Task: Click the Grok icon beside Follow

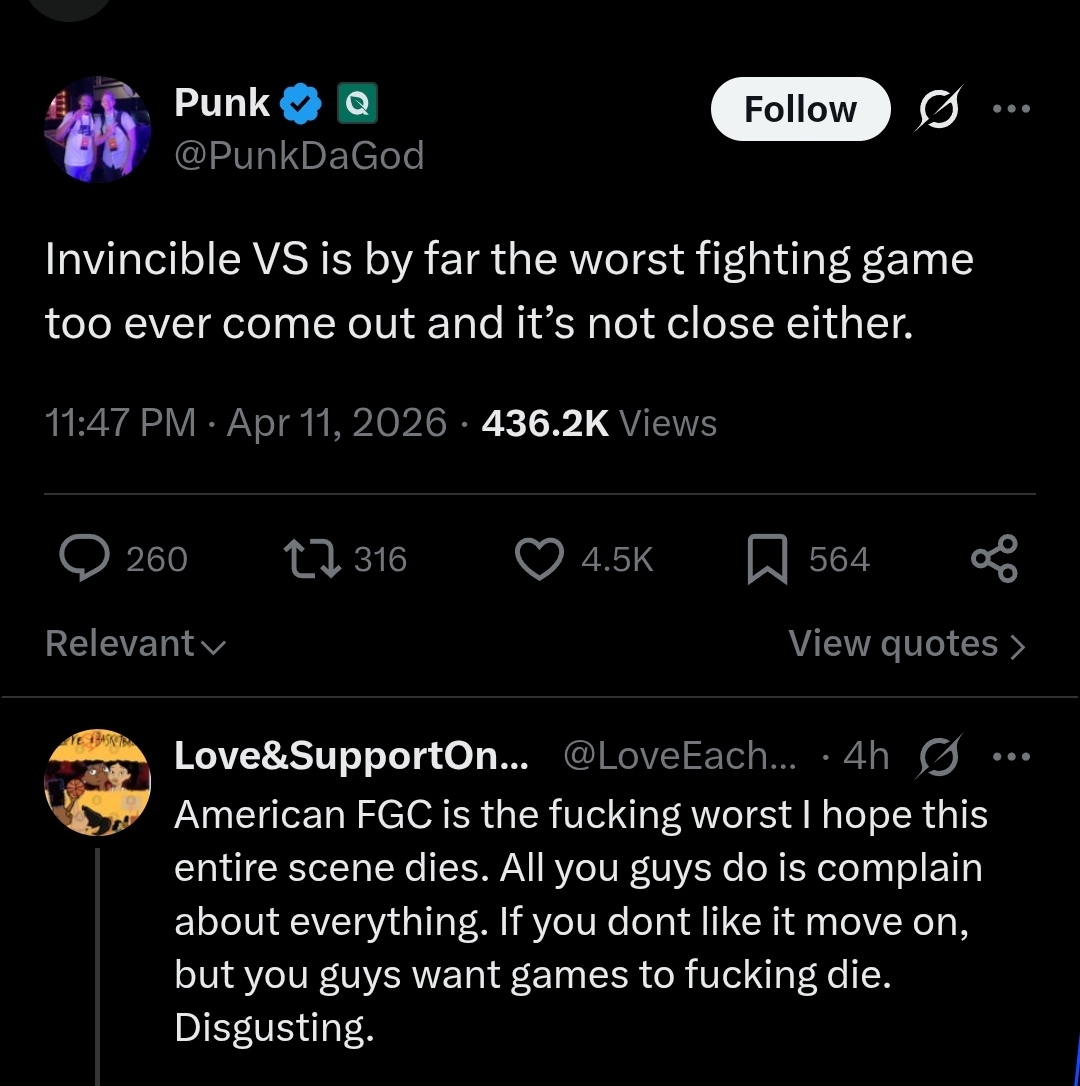Action: pyautogui.click(x=938, y=108)
